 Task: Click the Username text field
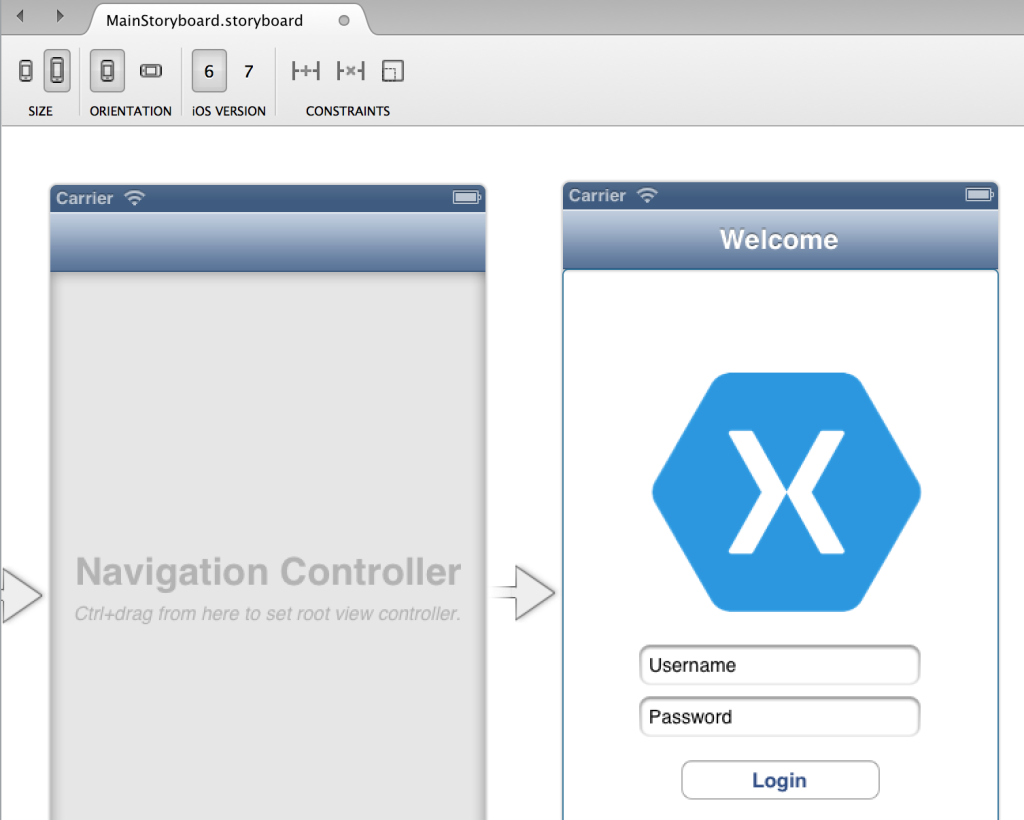click(780, 665)
